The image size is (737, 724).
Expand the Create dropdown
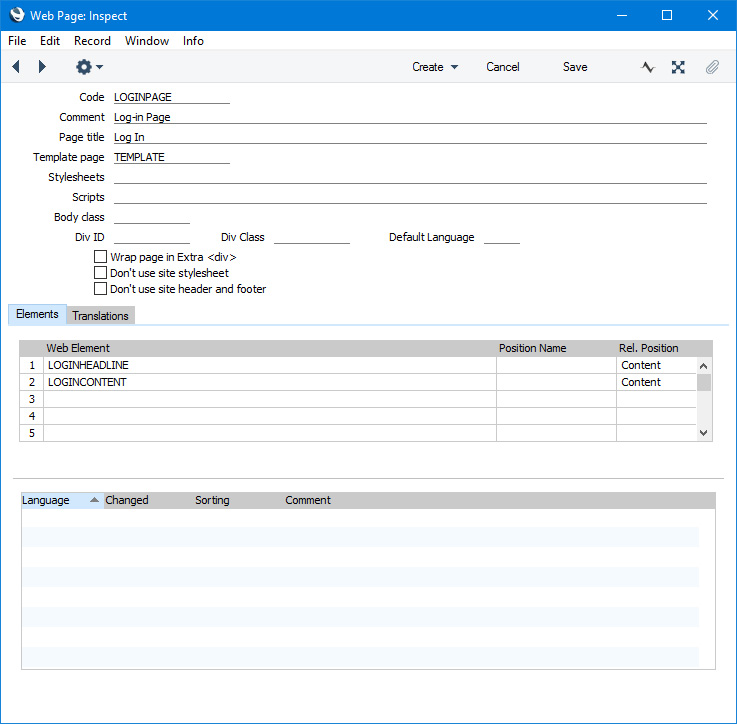[x=435, y=67]
